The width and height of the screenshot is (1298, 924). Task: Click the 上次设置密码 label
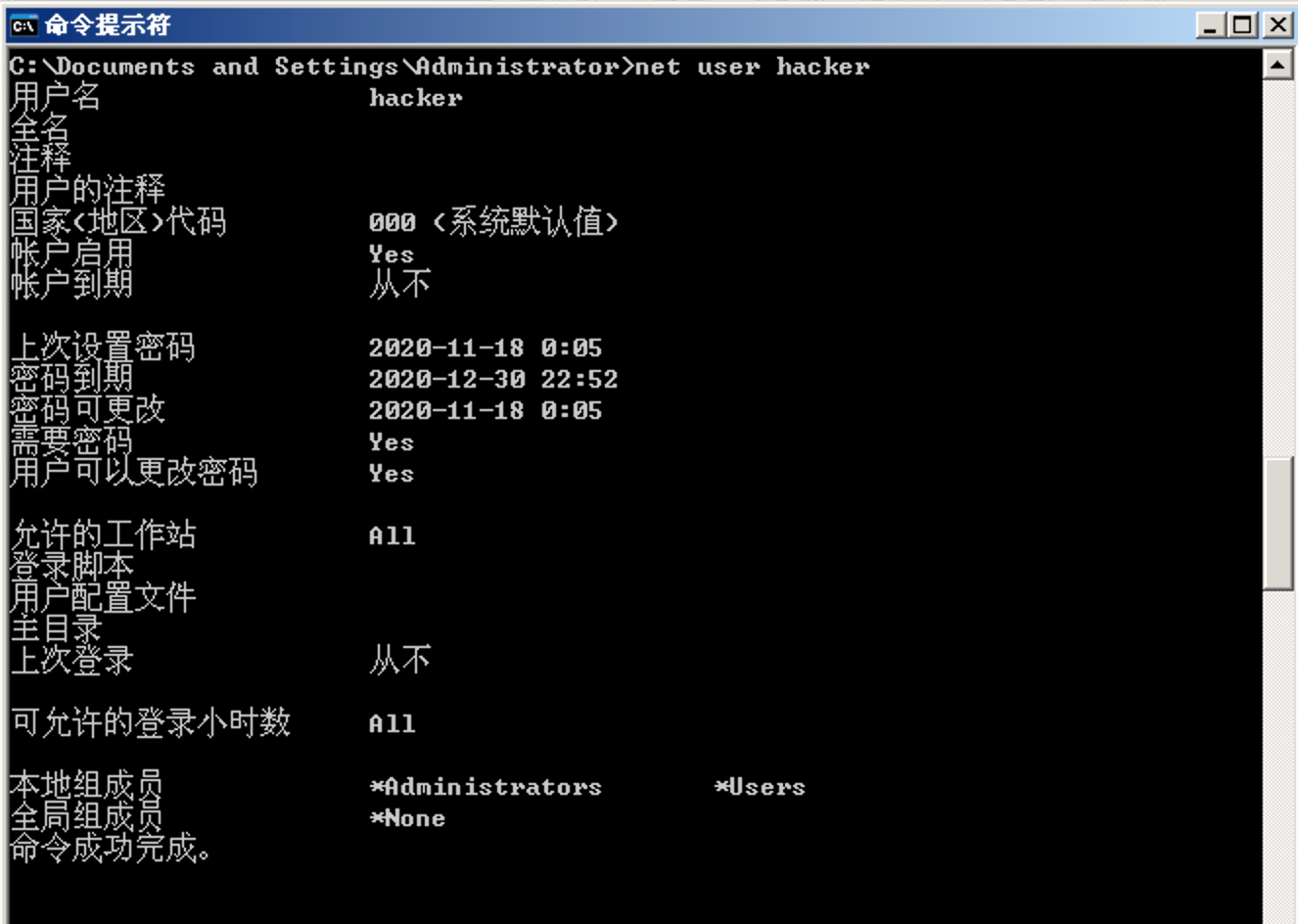pyautogui.click(x=103, y=347)
